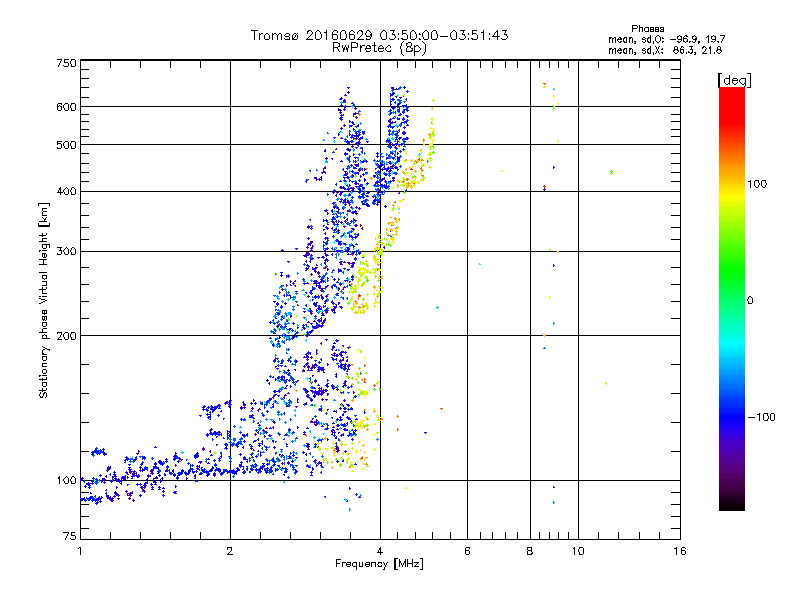
Task: Click the 'RwPretec (8p)' subtitle
Action: click(x=379, y=48)
